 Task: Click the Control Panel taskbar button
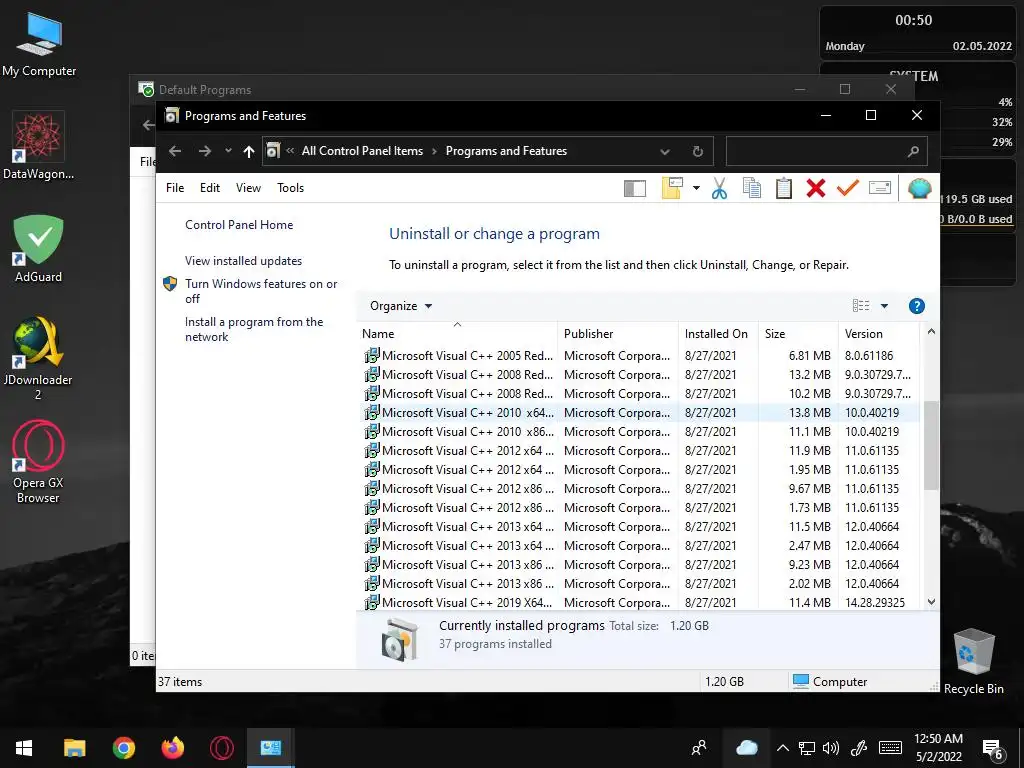pos(270,748)
